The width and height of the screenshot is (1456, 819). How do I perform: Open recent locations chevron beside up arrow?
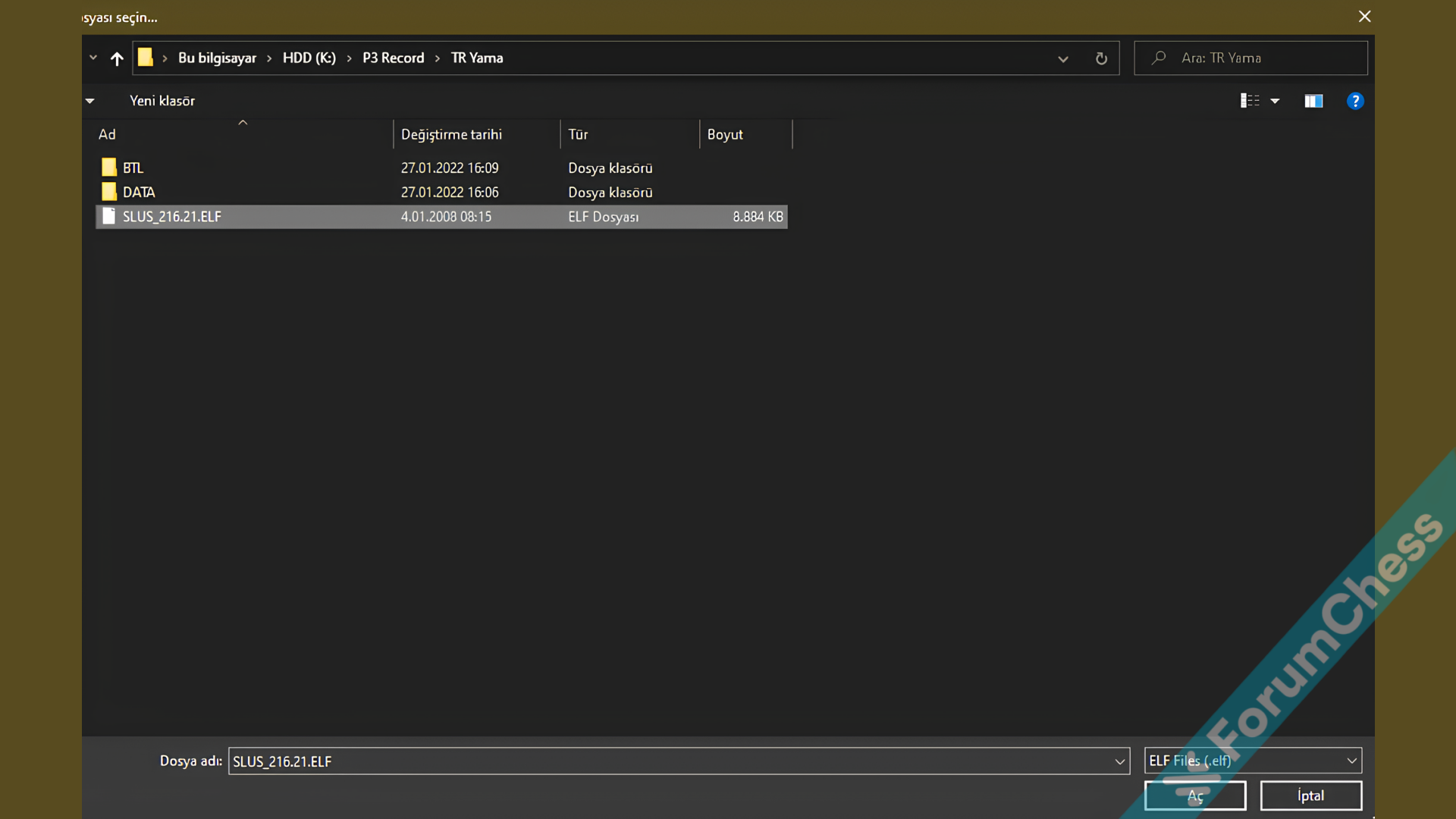coord(93,58)
